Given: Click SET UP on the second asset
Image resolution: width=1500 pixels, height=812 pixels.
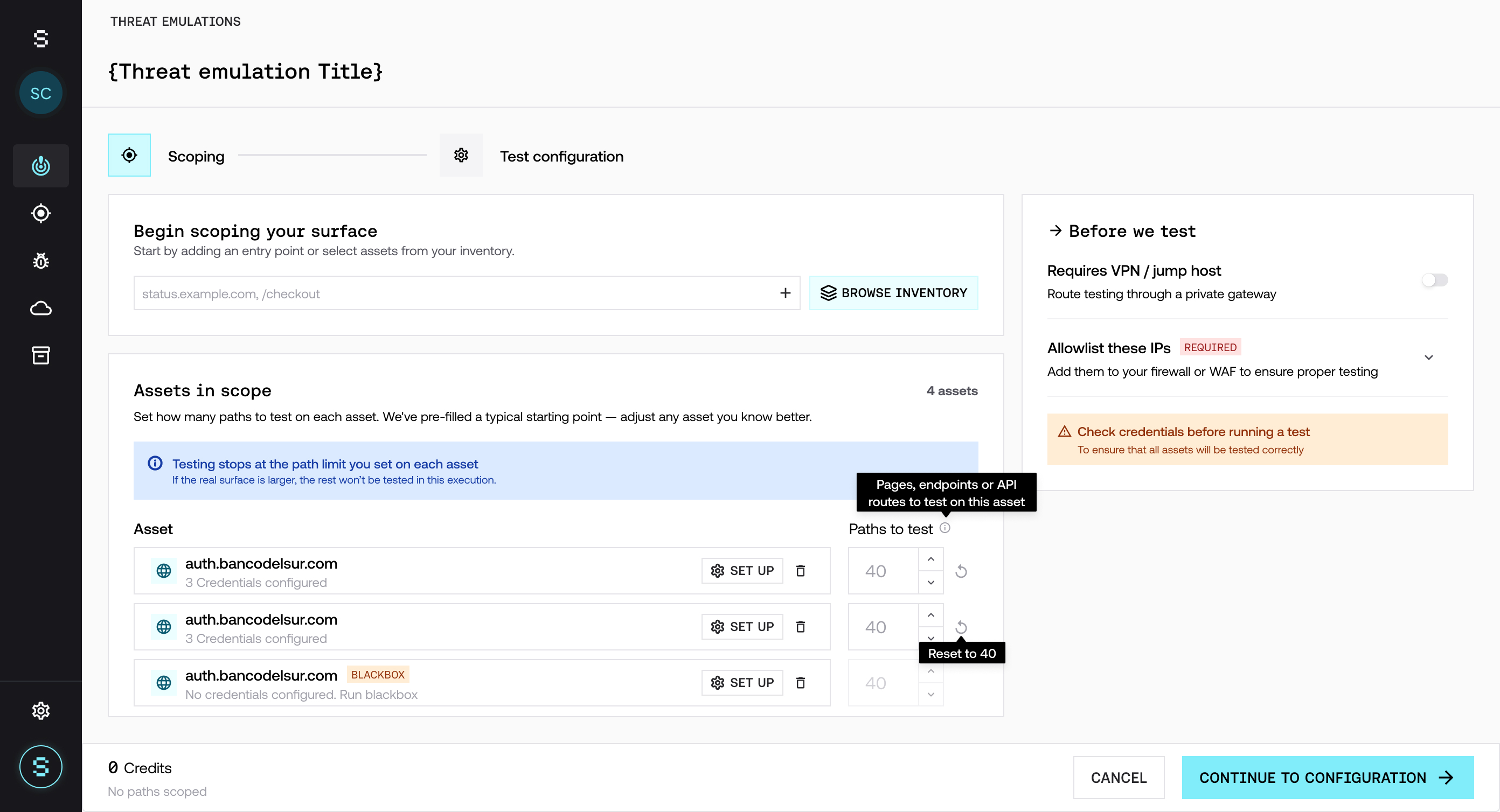Looking at the screenshot, I should tap(742, 626).
